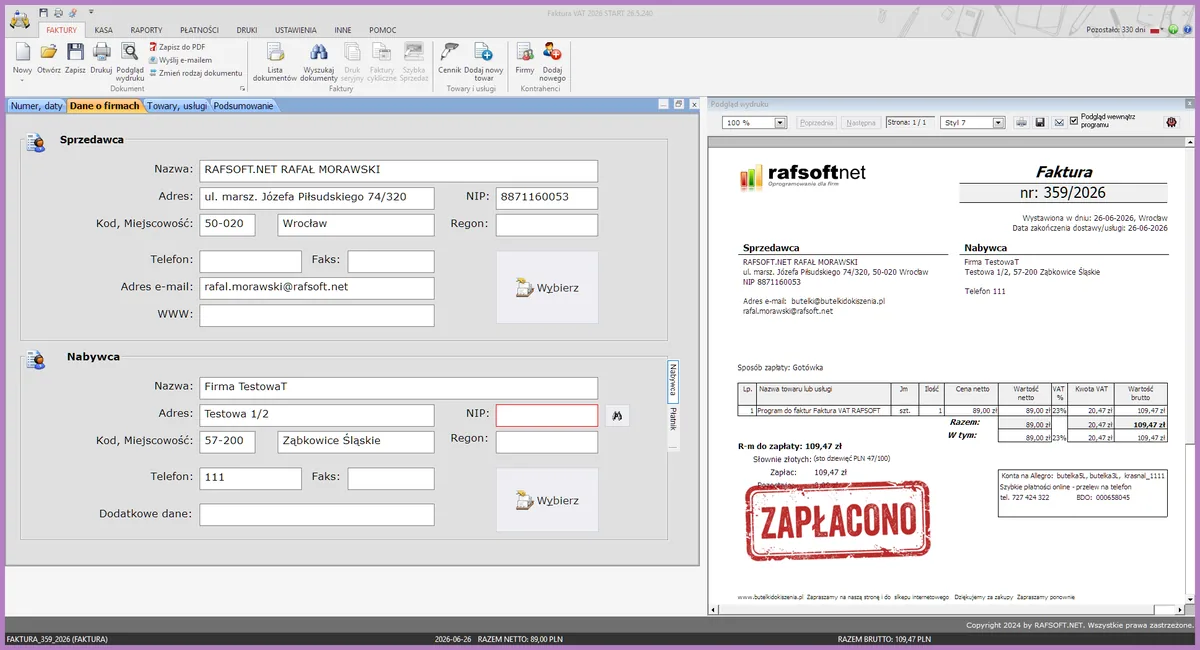
Task: Click the Poprzednia page button
Action: pos(817,122)
